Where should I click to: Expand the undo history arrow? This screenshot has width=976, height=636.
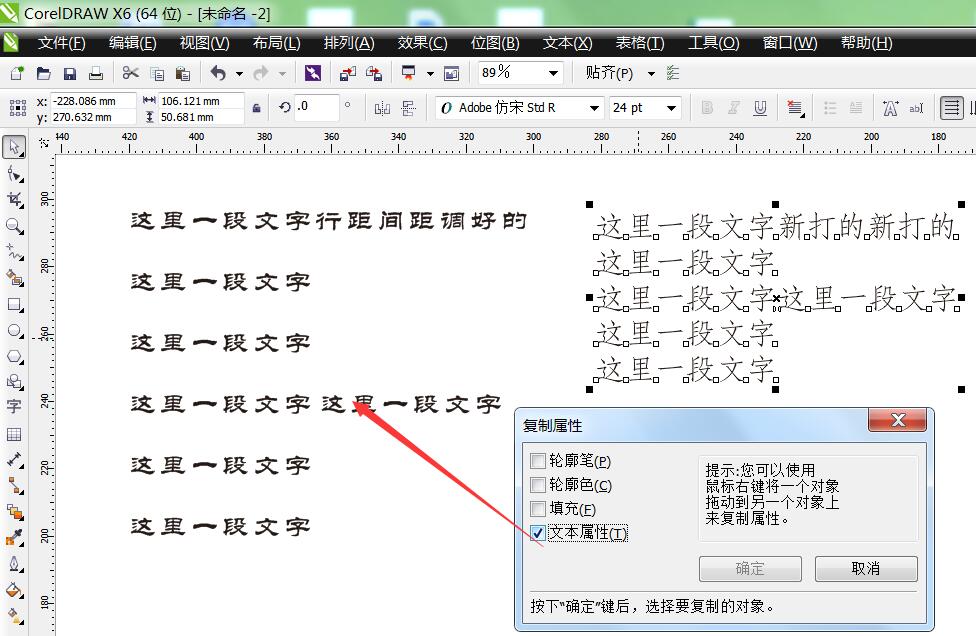[239, 73]
